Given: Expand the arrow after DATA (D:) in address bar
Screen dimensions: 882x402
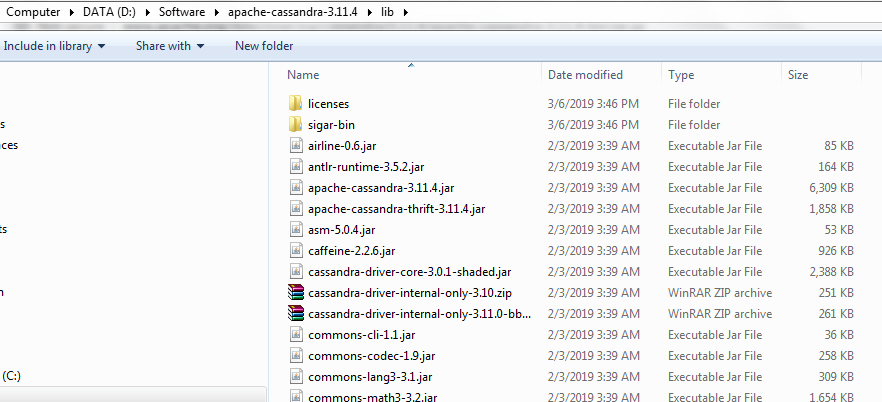Looking at the screenshot, I should pyautogui.click(x=147, y=12).
